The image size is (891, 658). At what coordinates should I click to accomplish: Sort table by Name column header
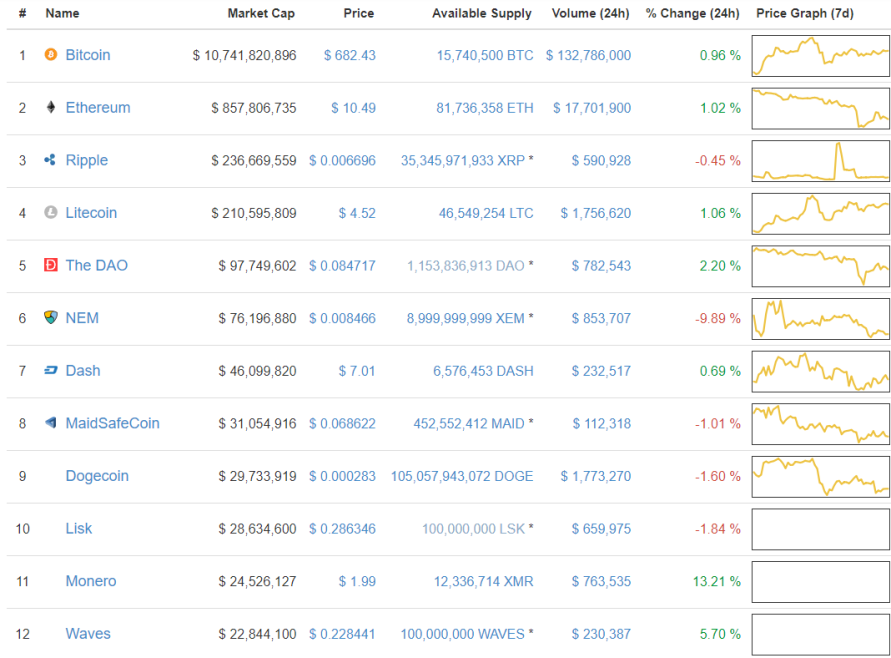pos(63,13)
